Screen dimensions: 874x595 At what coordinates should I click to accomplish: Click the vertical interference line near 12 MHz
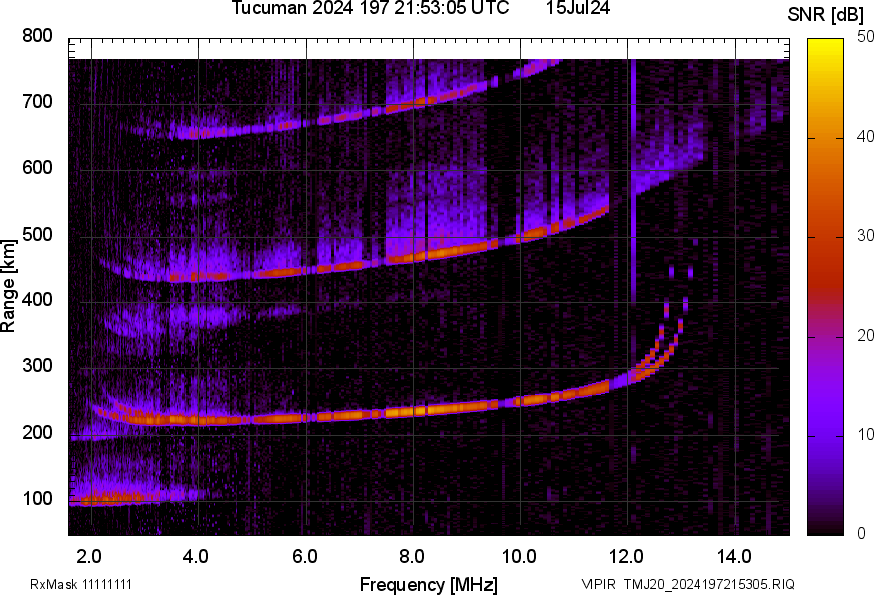point(633,181)
